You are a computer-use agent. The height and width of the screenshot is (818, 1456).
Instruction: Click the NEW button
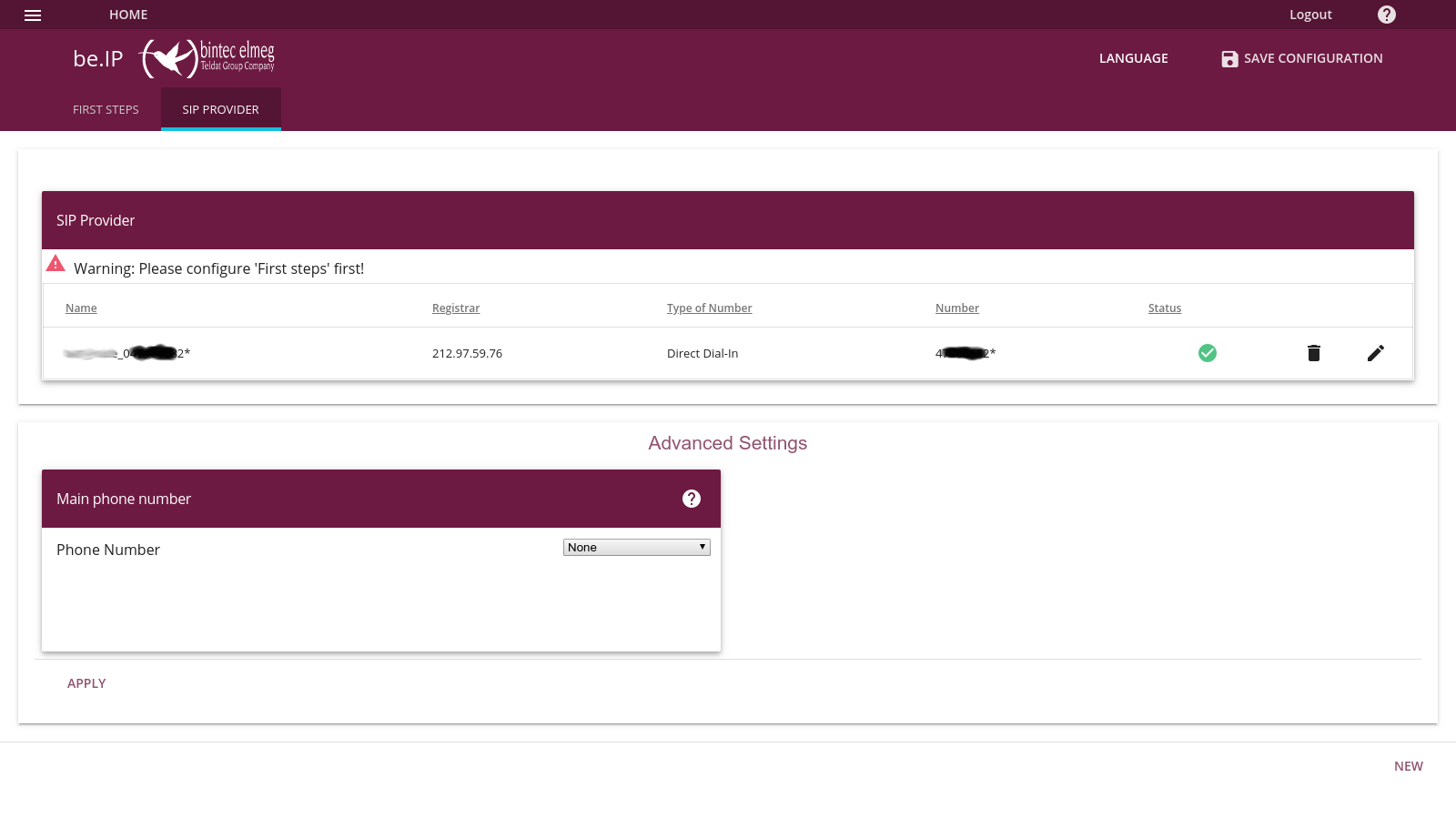pos(1409,766)
